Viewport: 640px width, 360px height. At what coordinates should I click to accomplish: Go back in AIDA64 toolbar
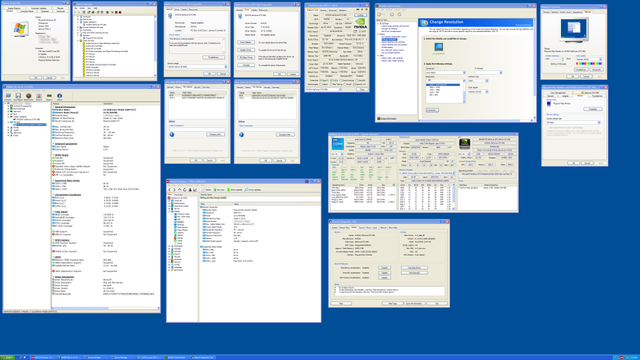tap(169, 190)
